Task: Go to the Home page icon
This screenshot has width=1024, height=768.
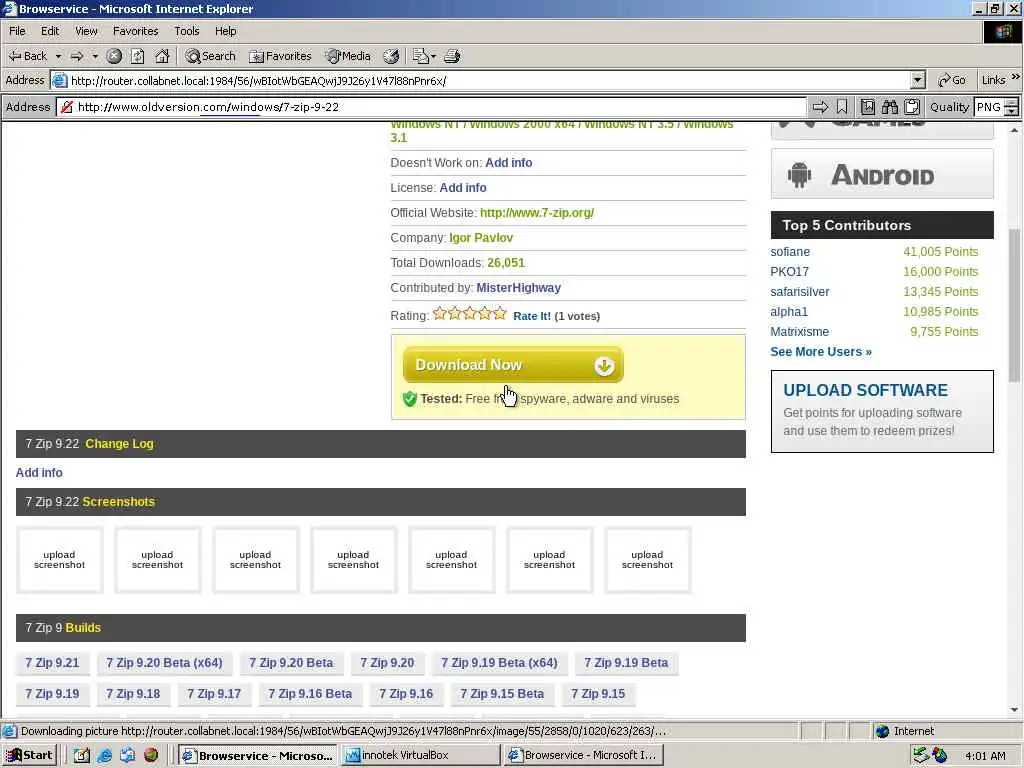Action: coord(162,56)
